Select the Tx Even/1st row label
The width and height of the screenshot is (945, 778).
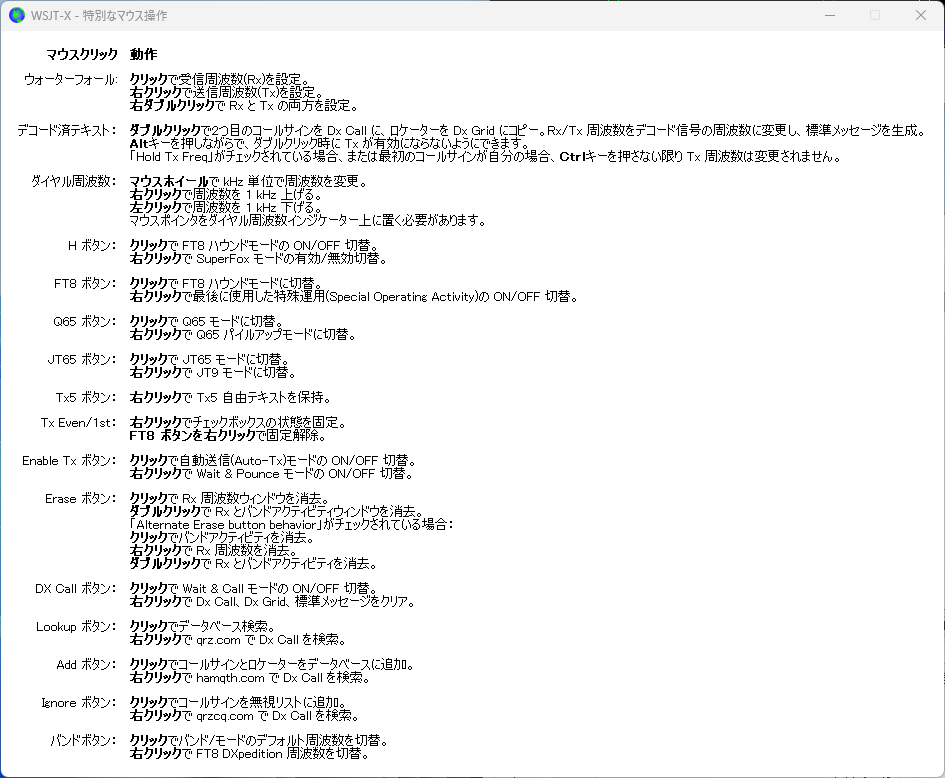click(79, 422)
